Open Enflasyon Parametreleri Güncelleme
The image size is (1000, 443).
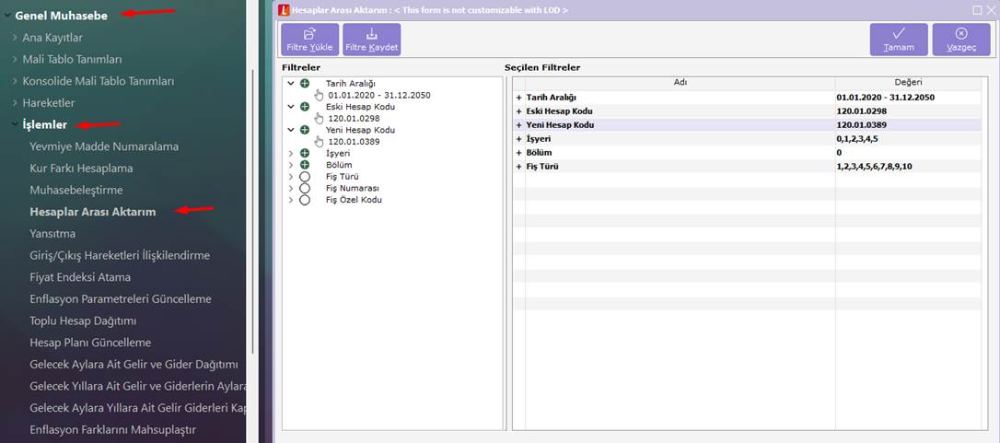[120, 299]
